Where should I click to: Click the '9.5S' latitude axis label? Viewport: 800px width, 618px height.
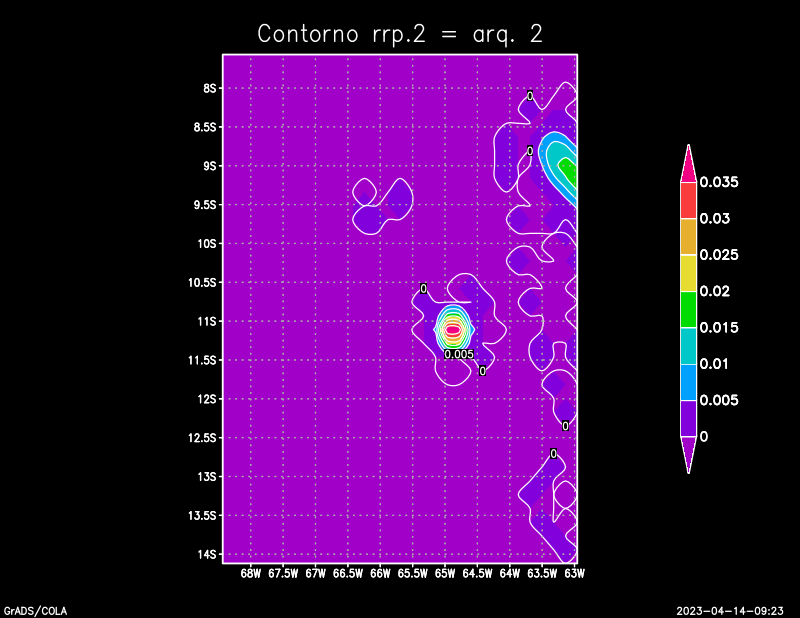[205, 205]
